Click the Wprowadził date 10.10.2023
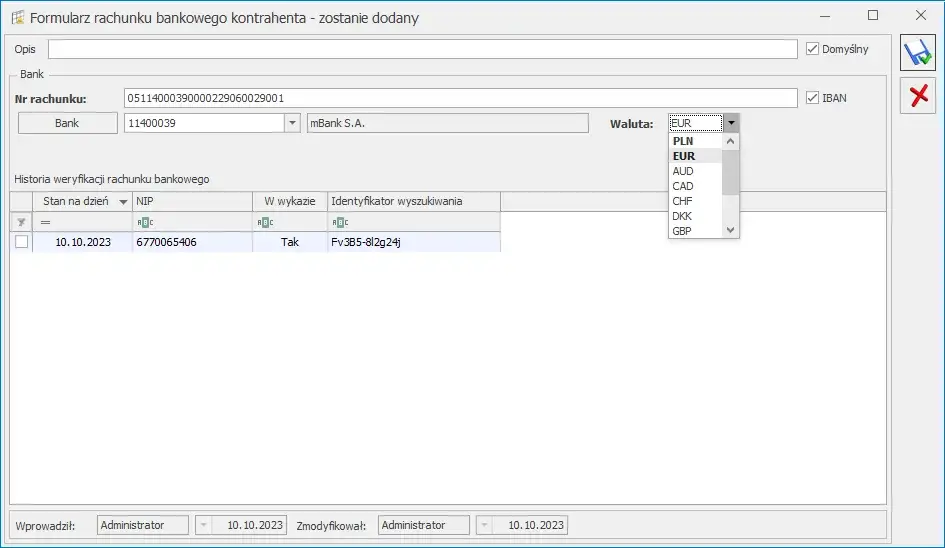Screen dimensions: 945x548 pyautogui.click(x=249, y=525)
